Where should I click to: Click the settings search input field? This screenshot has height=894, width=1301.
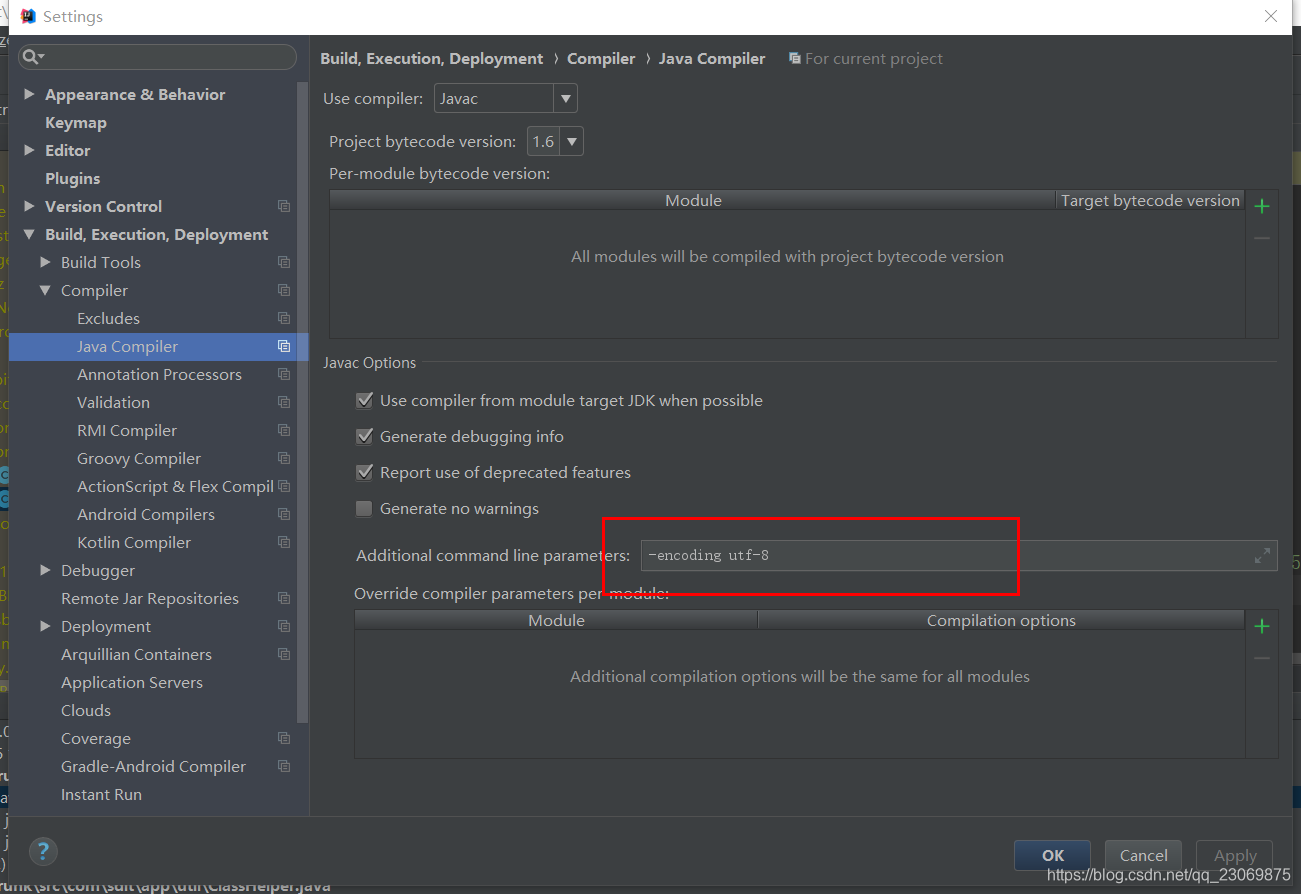tap(157, 57)
